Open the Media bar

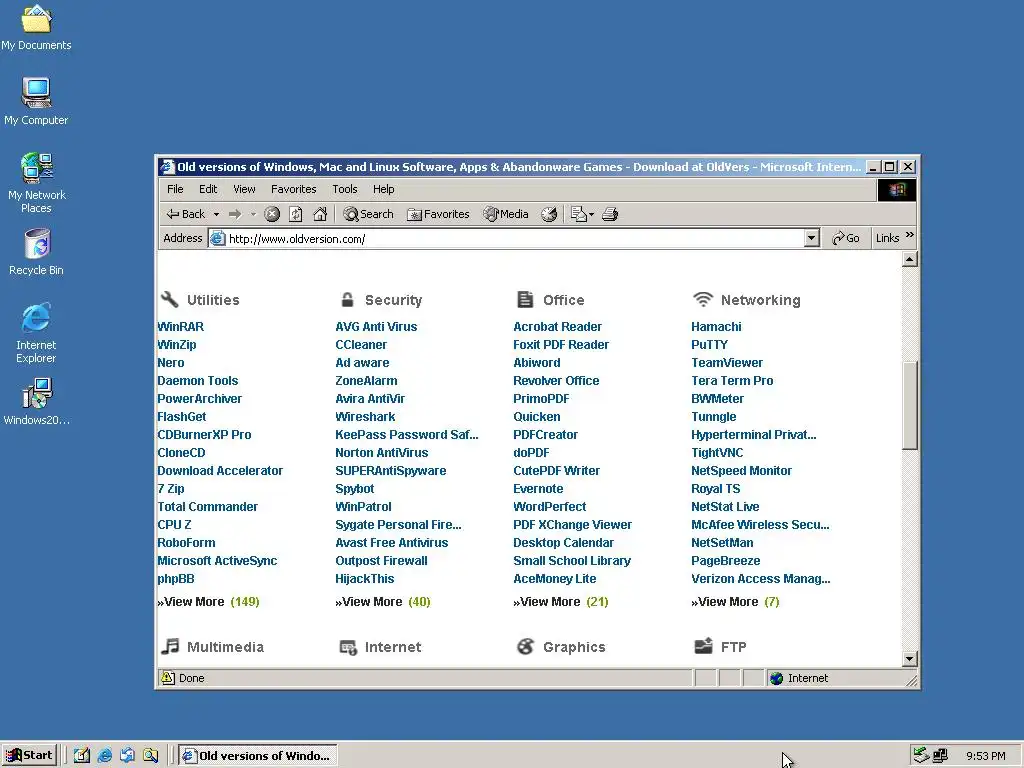[x=505, y=214]
